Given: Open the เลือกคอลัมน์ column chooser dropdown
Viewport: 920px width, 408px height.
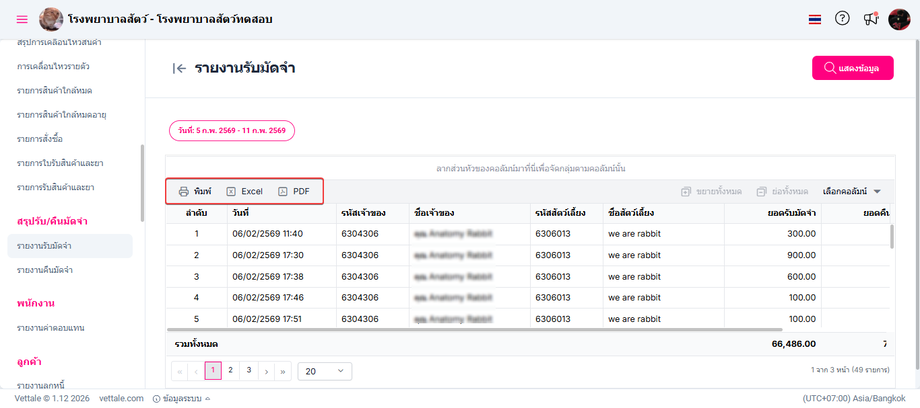Looking at the screenshot, I should tap(852, 191).
